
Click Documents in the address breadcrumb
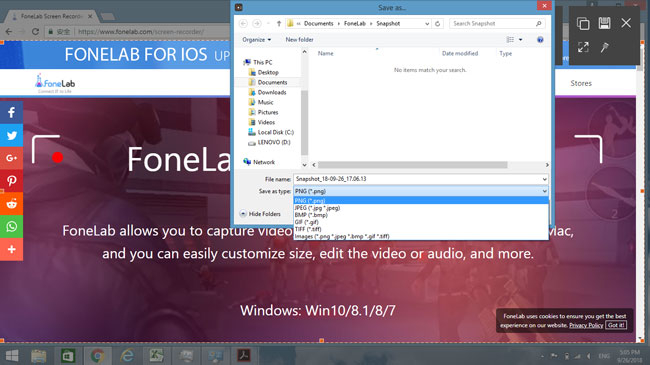tap(318, 24)
